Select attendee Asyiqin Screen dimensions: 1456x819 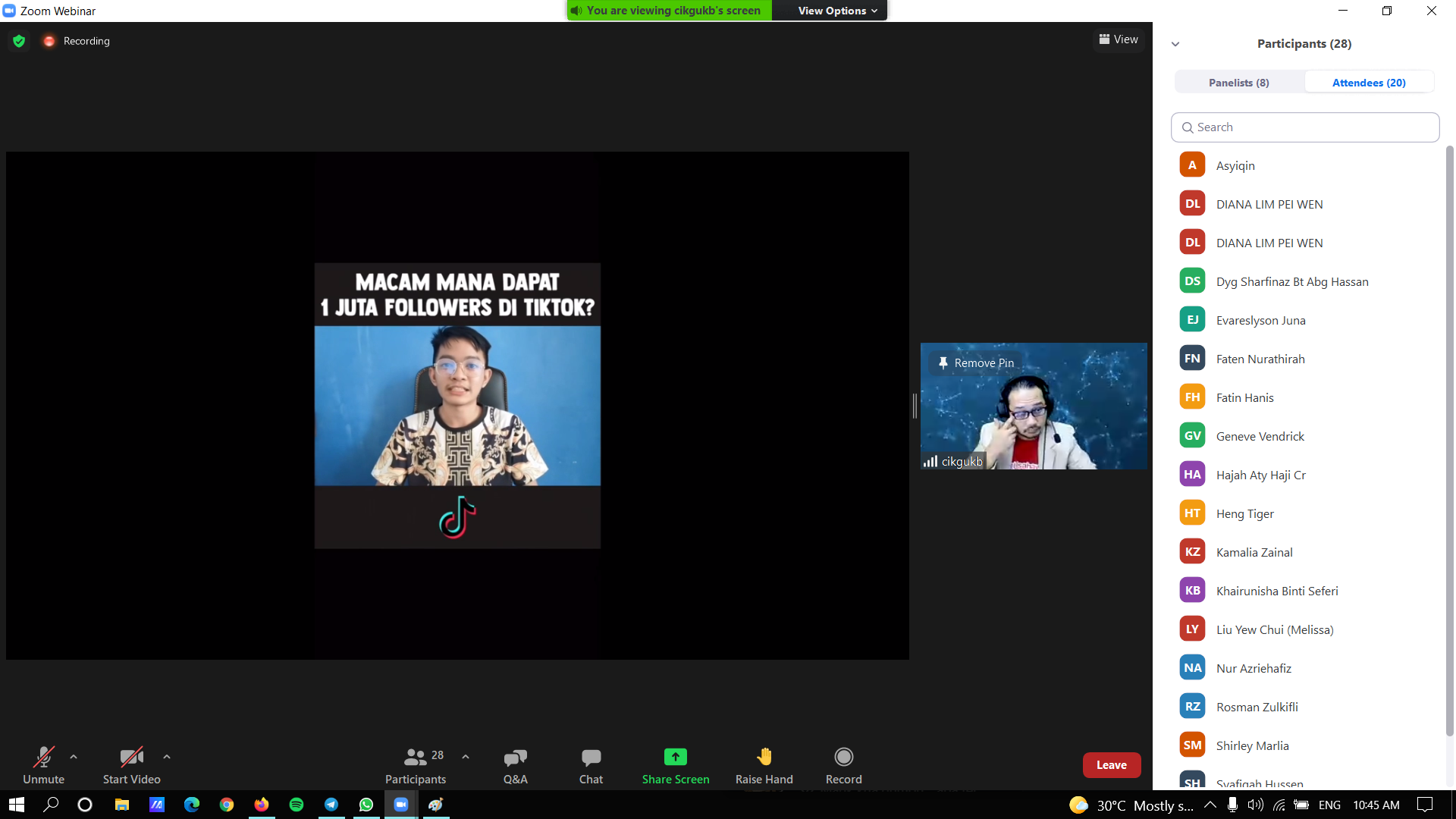point(1305,165)
